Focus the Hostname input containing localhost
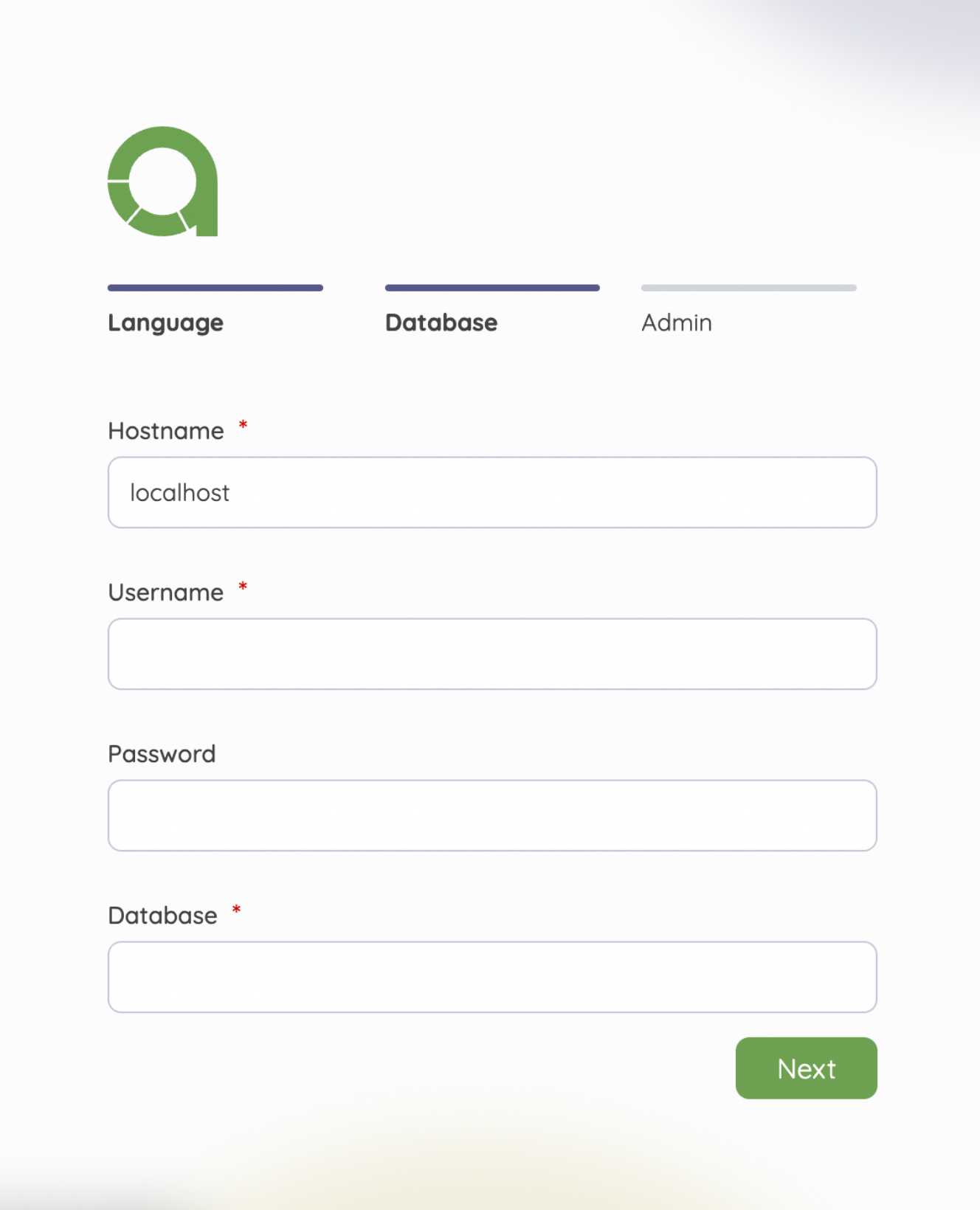980x1210 pixels. point(492,492)
